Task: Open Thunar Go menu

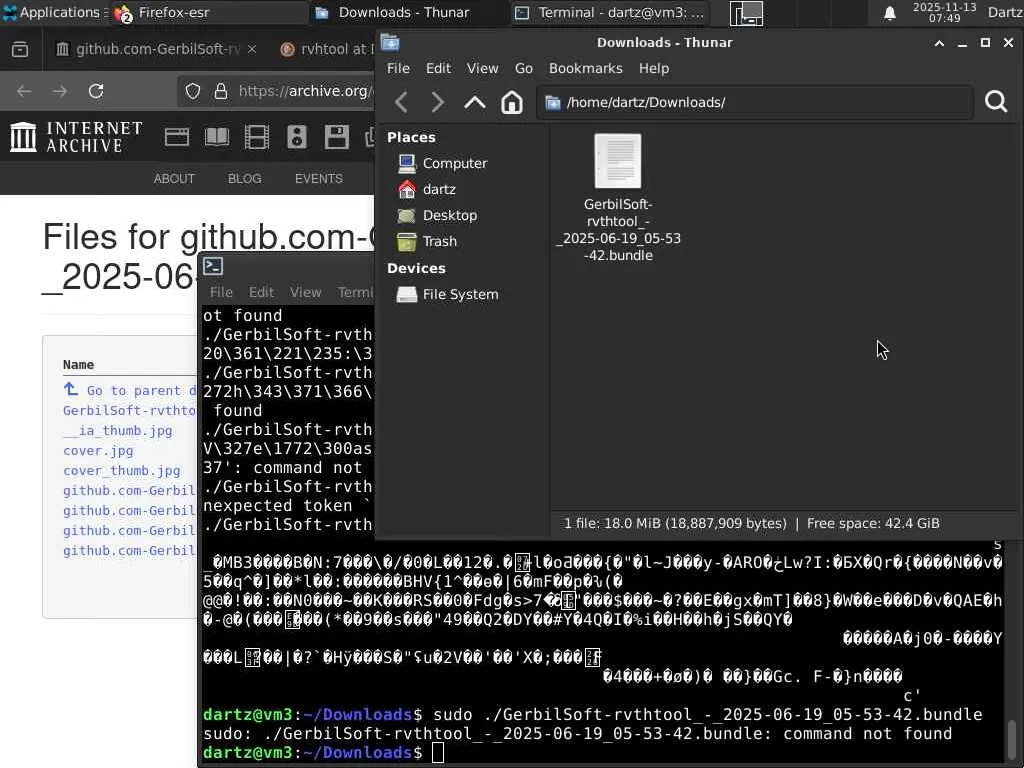Action: pyautogui.click(x=523, y=69)
